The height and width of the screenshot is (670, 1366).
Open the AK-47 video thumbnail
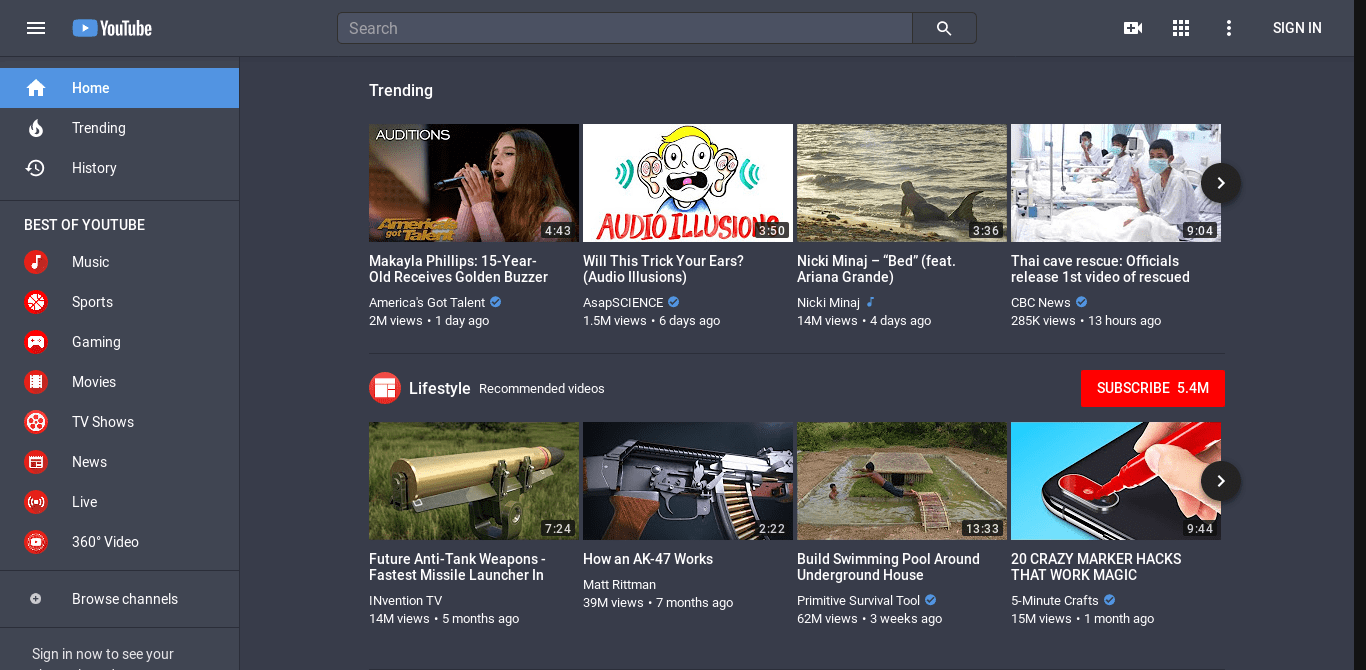click(x=688, y=481)
